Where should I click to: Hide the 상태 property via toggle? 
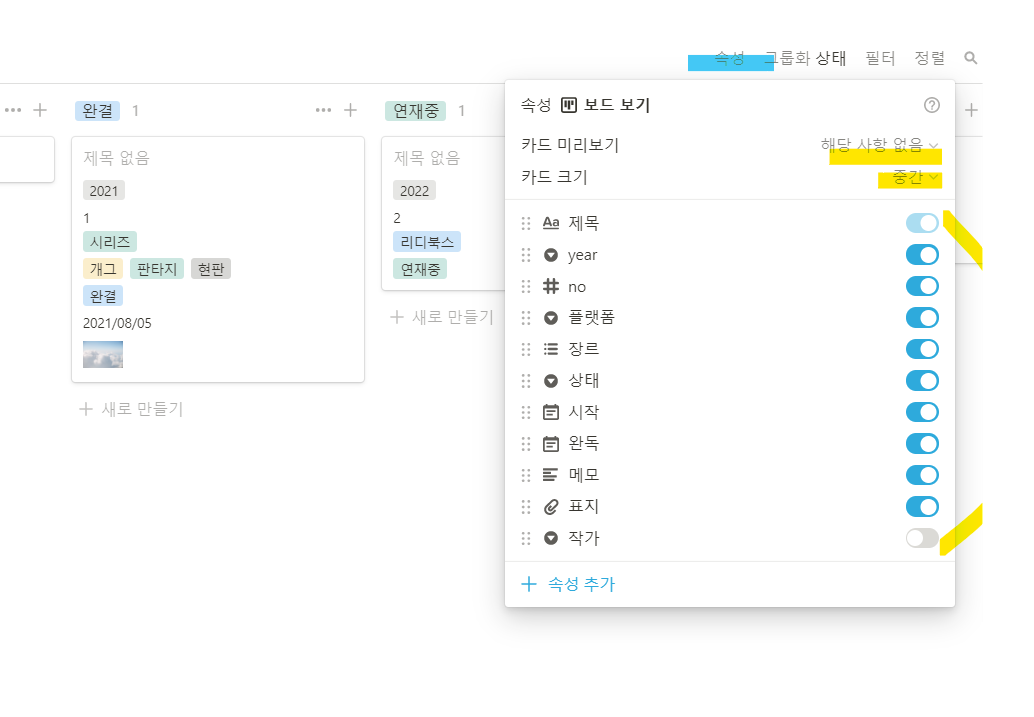(x=922, y=381)
